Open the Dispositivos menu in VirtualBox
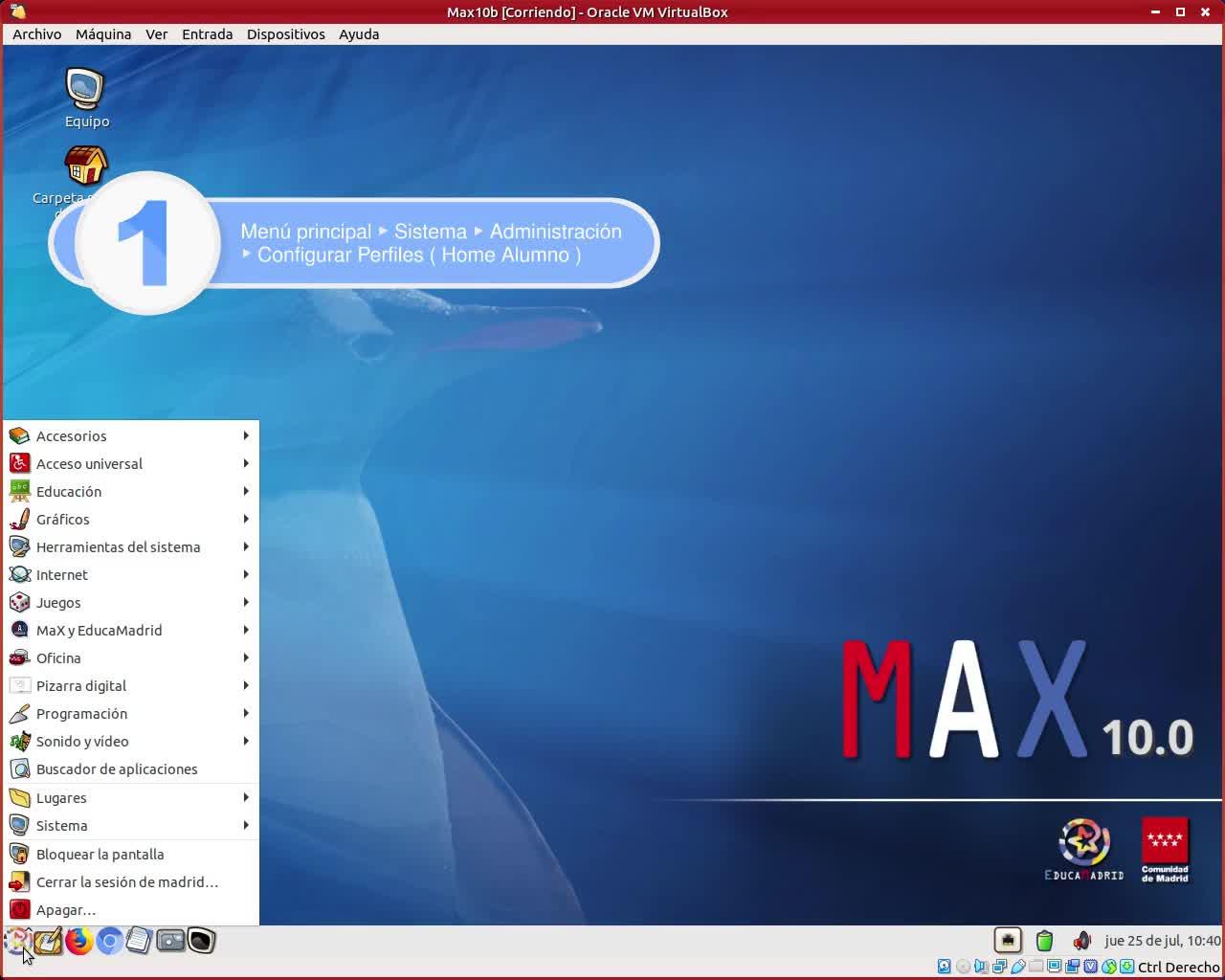 point(285,33)
